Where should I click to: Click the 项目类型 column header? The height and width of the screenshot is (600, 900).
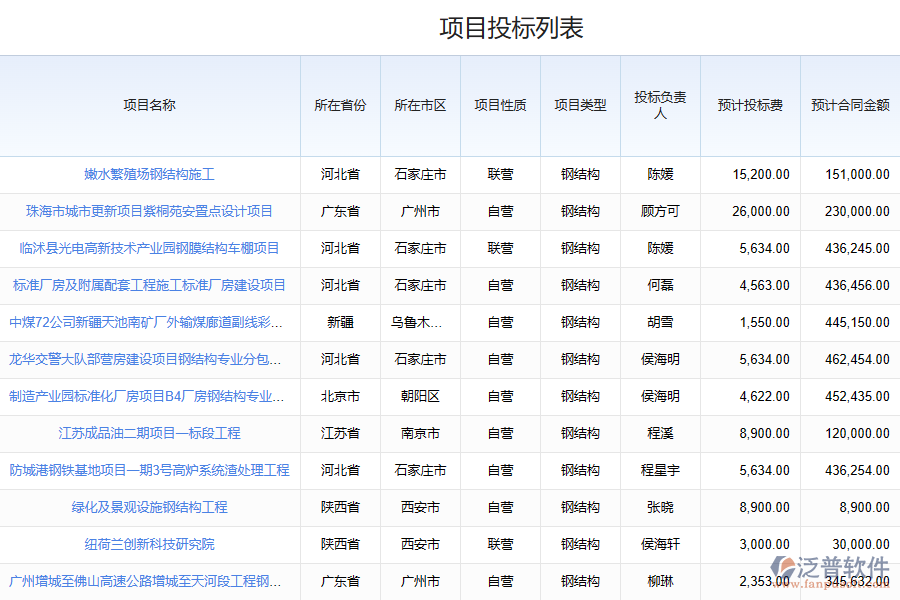(580, 105)
